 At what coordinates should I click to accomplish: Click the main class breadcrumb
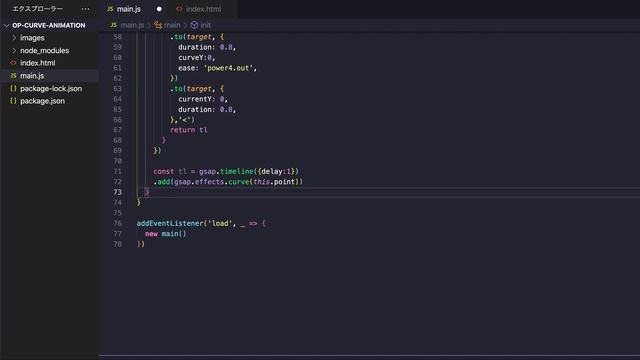click(172, 25)
